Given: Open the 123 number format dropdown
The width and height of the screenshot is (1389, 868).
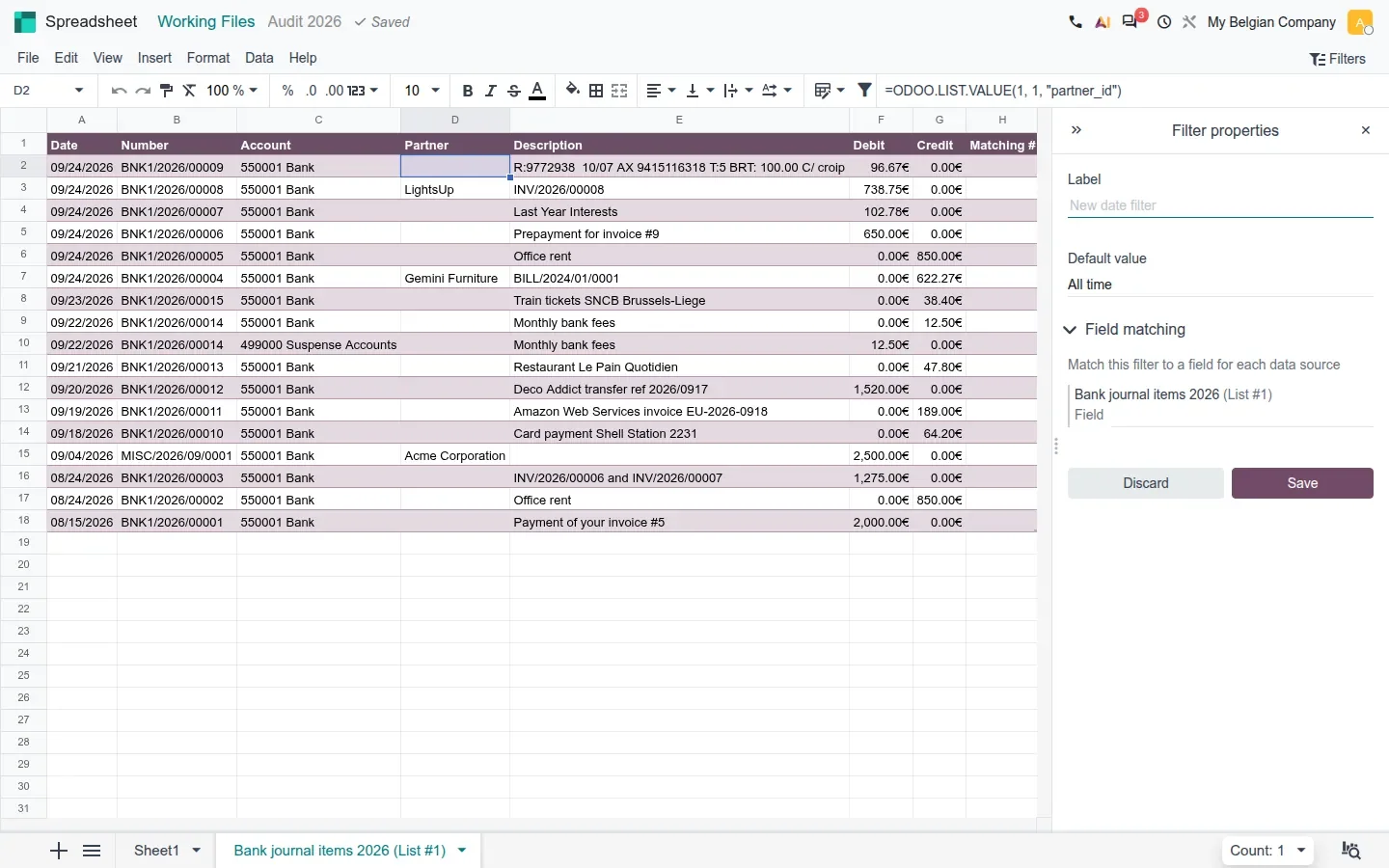Looking at the screenshot, I should coord(363,91).
